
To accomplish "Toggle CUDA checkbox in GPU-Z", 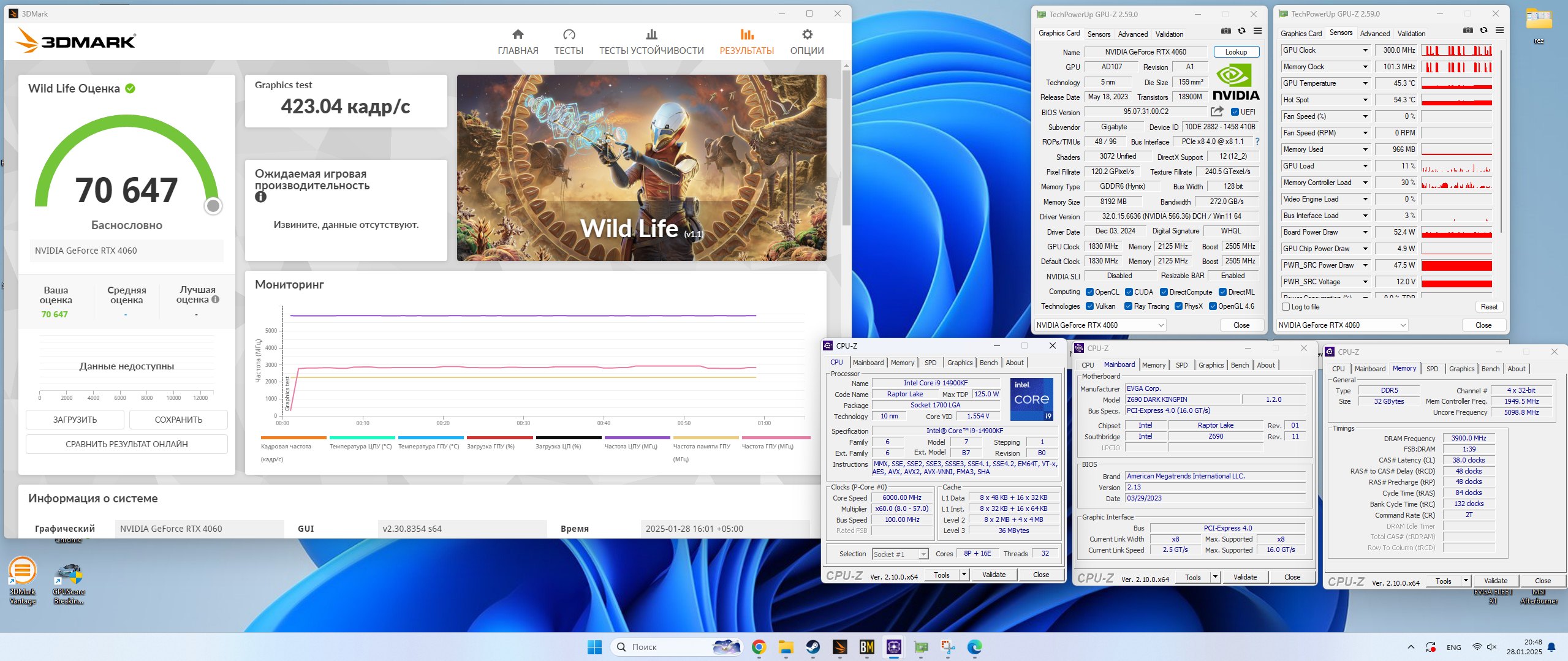I will (x=1129, y=292).
